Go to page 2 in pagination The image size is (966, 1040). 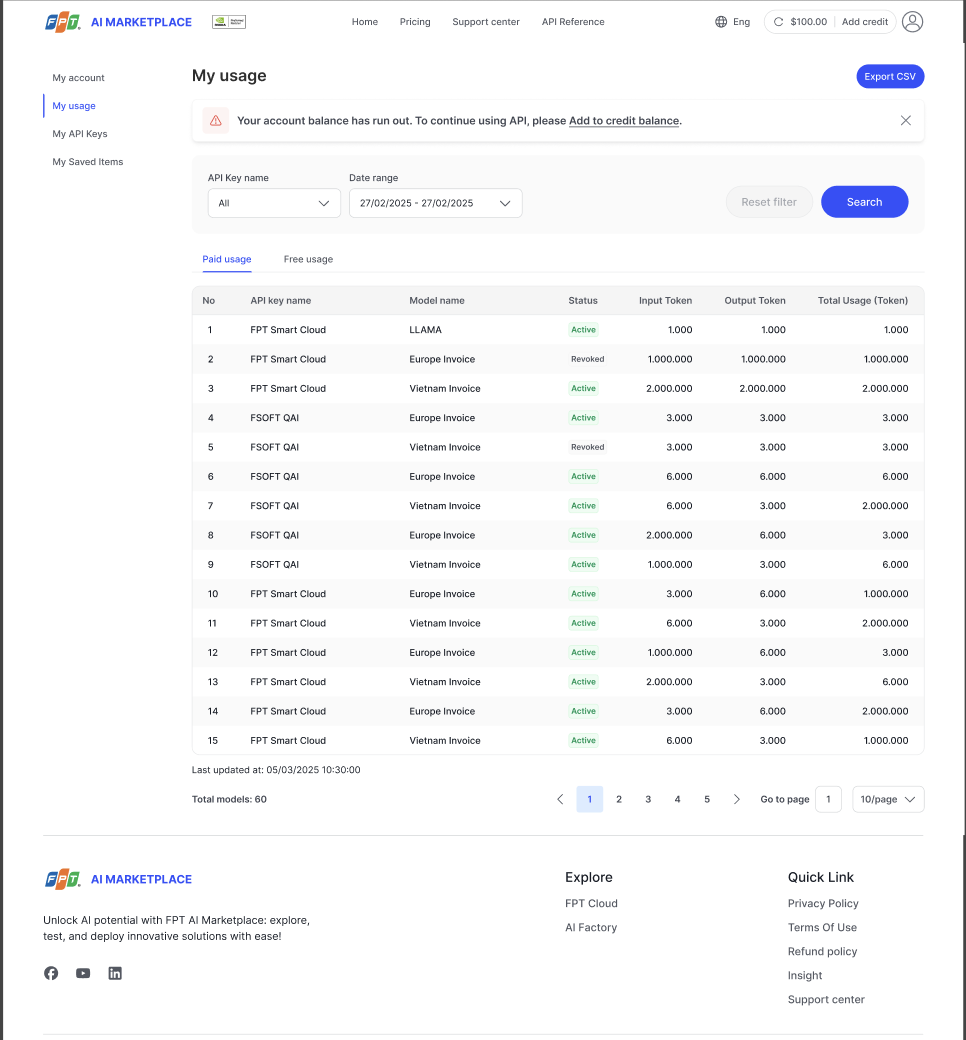pos(618,799)
